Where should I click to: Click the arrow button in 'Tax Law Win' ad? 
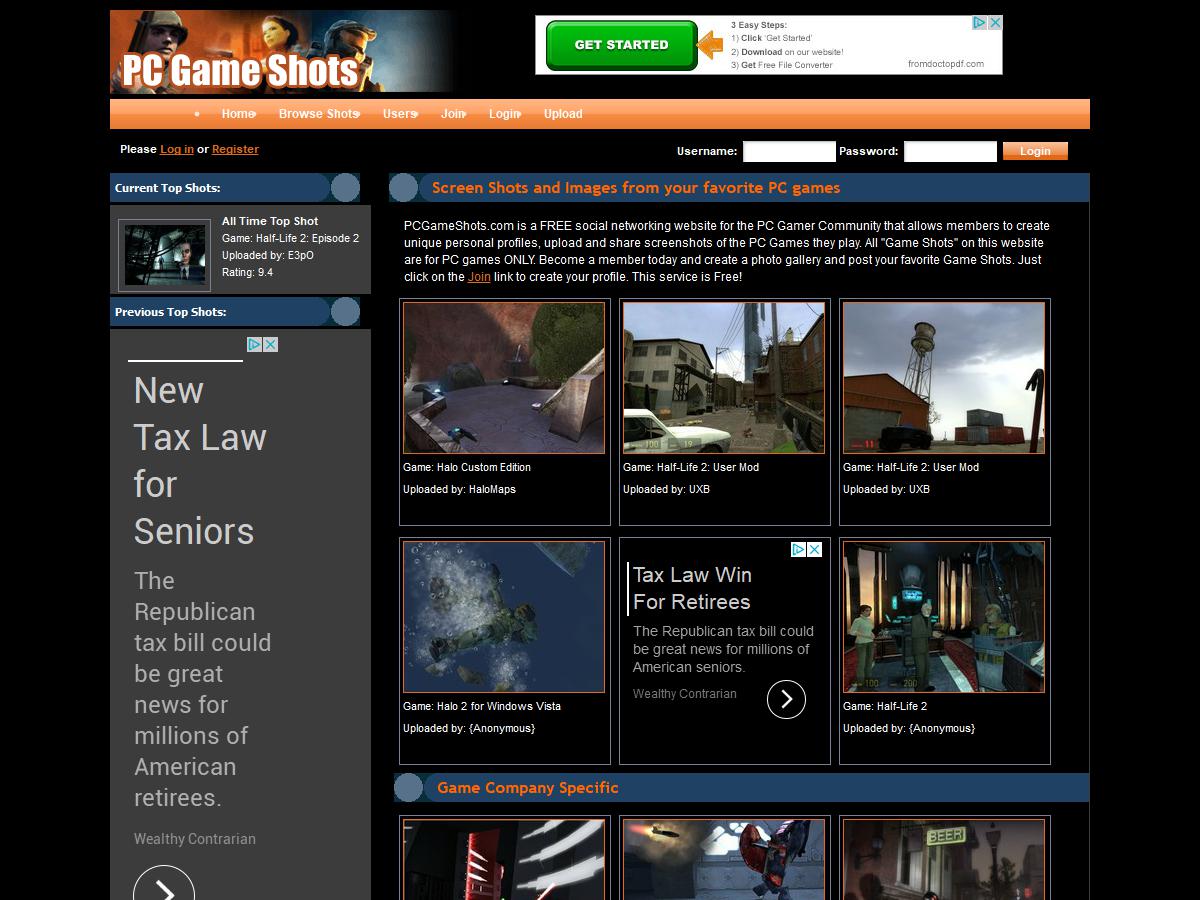[786, 699]
